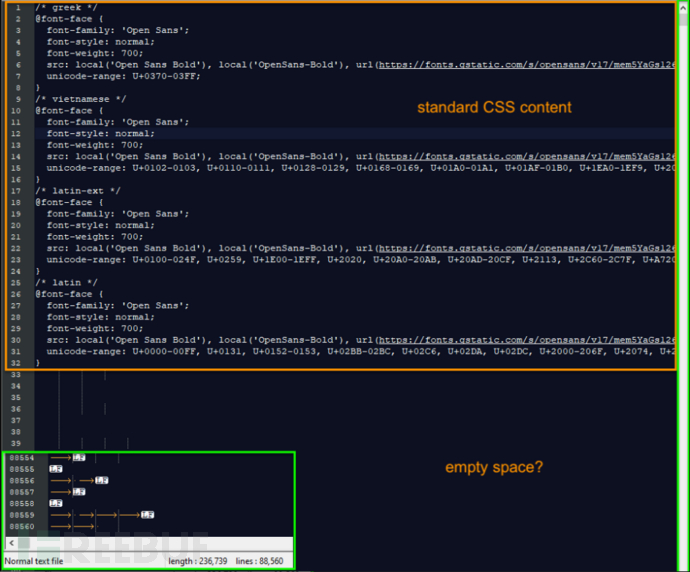Screen dimensions: 690x572
Task: Click the tab arrow on line 88560
Action: 63,526
